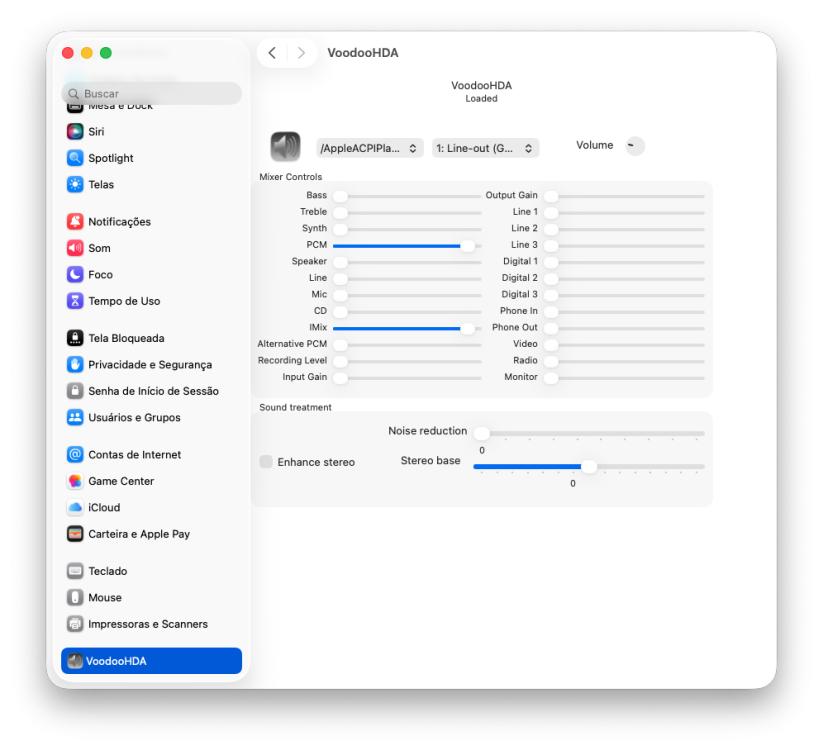823x750 pixels.
Task: Click the window's green zoom button
Action: point(106,52)
